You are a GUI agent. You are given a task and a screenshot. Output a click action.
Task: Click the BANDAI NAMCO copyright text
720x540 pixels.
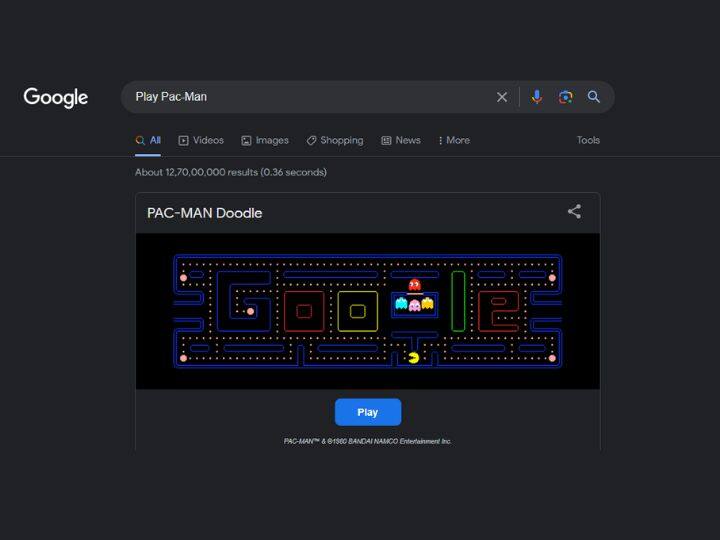click(367, 441)
